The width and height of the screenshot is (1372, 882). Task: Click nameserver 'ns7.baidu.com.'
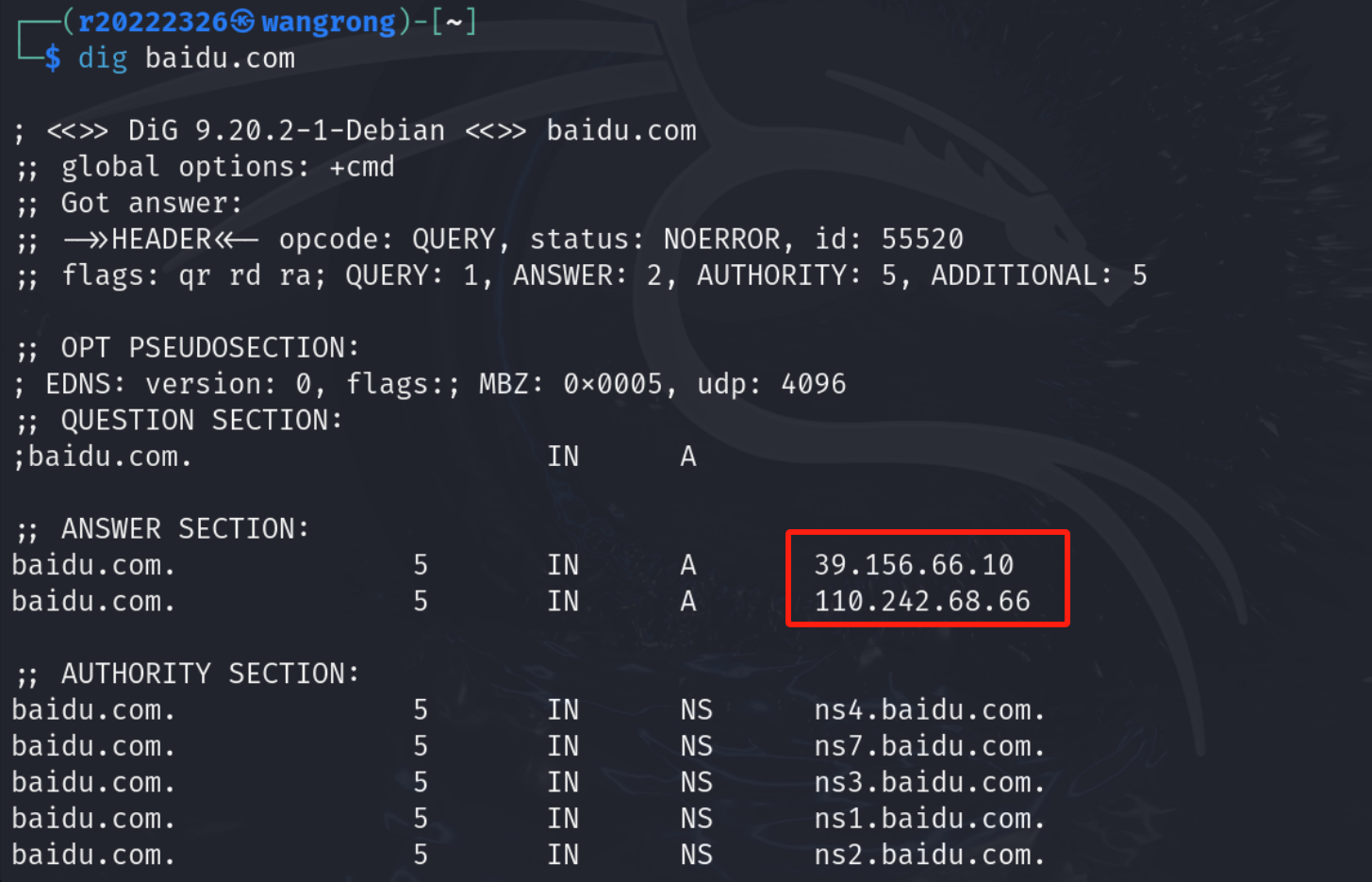[x=930, y=746]
